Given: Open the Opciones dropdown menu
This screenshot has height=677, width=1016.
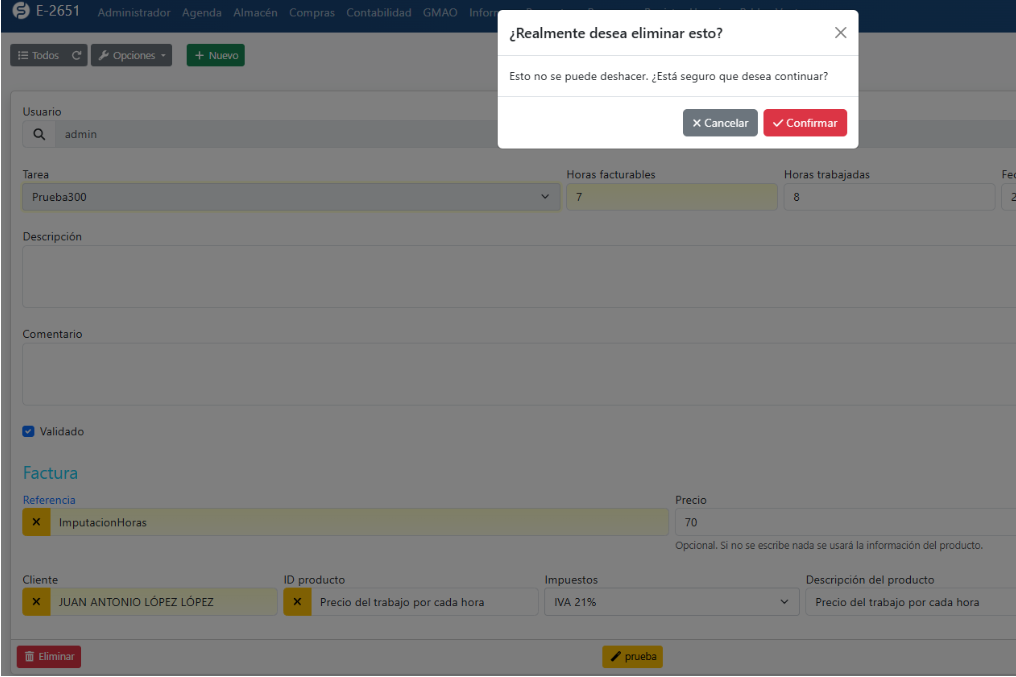Looking at the screenshot, I should point(131,56).
